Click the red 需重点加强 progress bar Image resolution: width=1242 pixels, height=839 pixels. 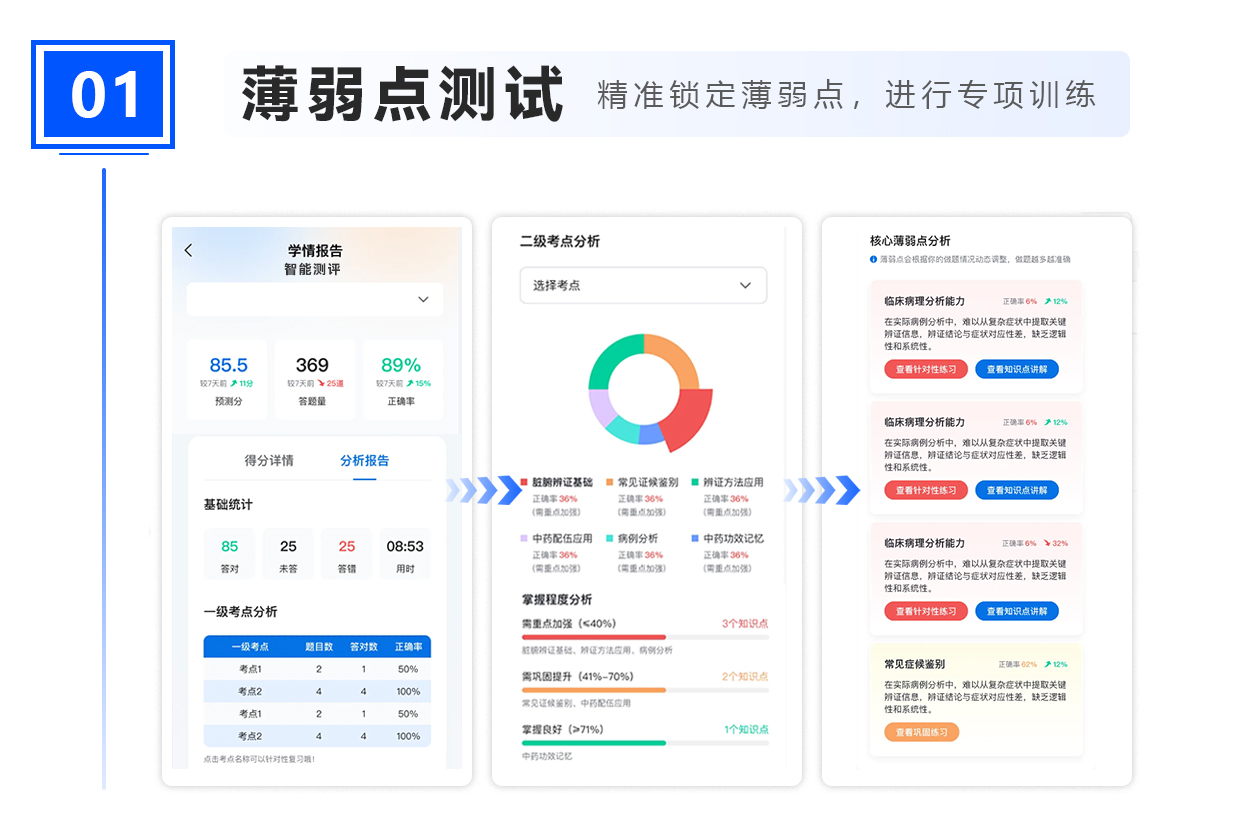point(593,637)
